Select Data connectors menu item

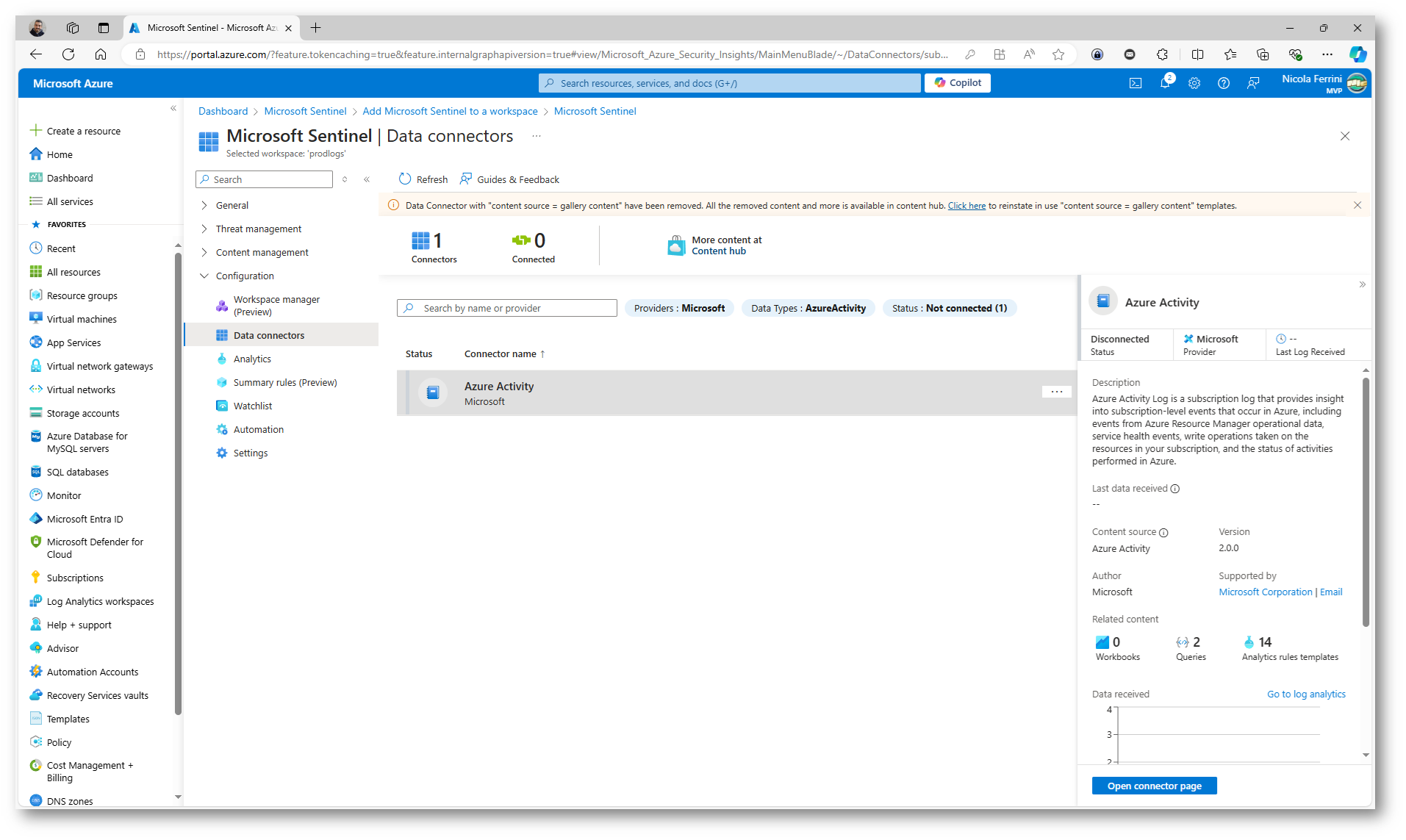pos(281,335)
